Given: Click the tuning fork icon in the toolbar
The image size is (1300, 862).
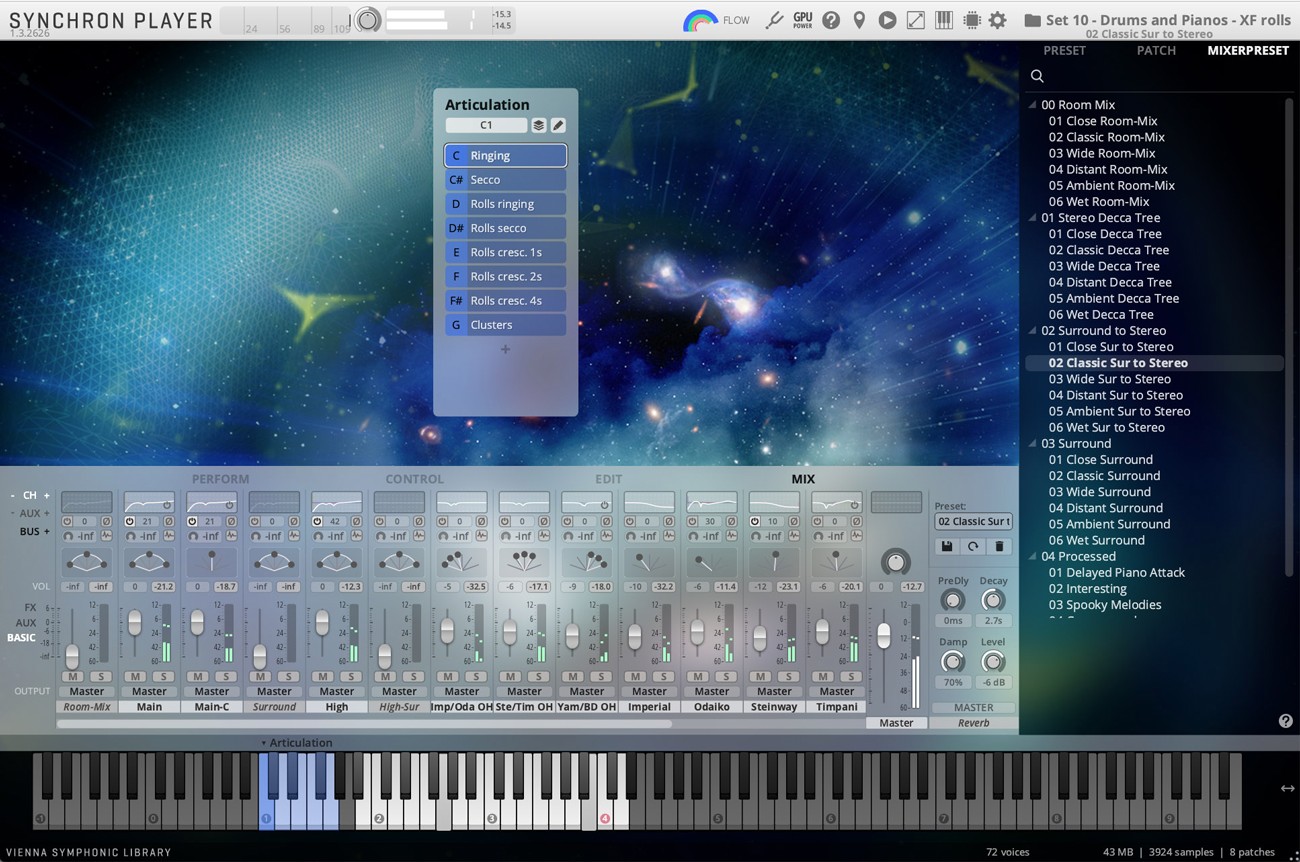Looking at the screenshot, I should tap(776, 19).
